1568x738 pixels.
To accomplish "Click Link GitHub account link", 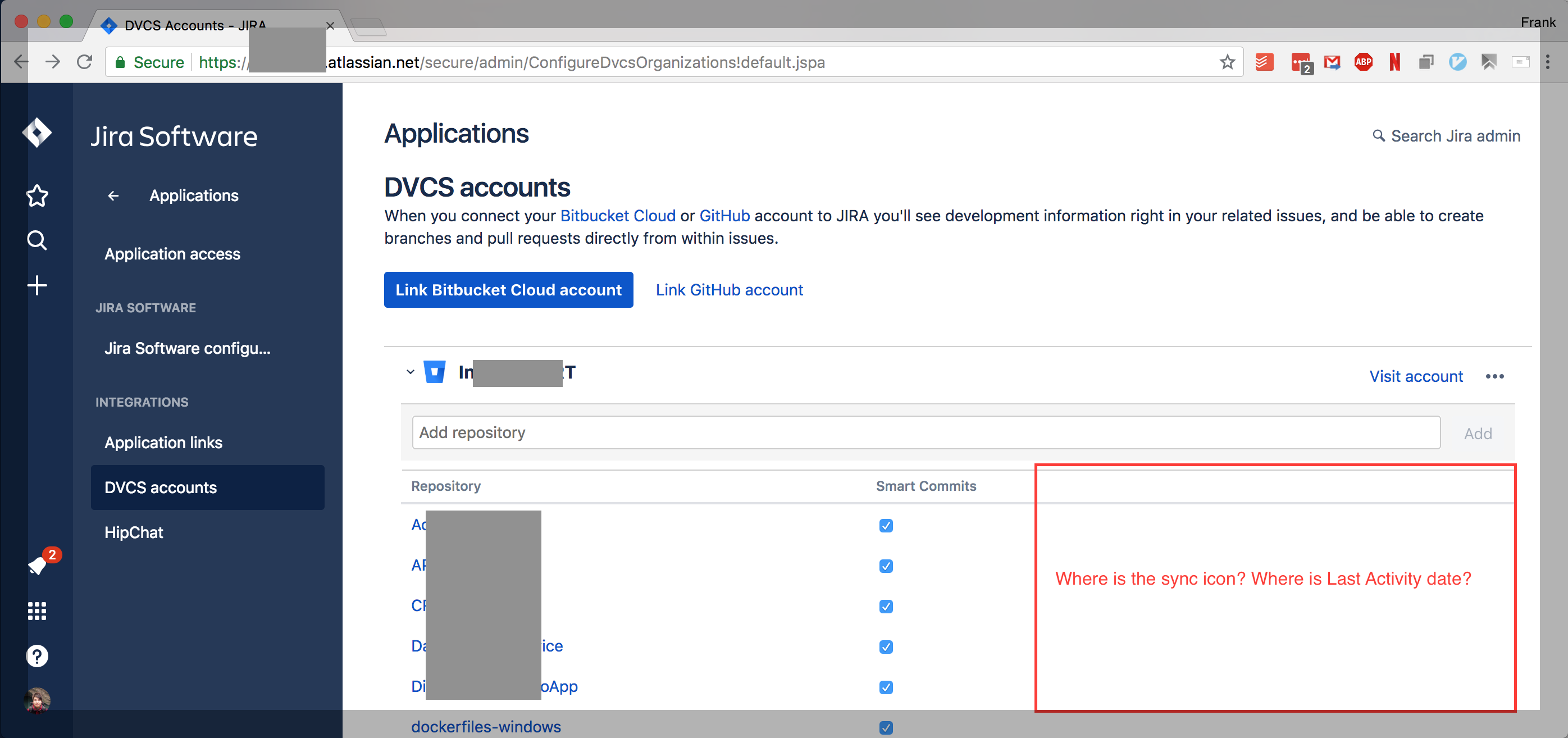I will pyautogui.click(x=729, y=290).
